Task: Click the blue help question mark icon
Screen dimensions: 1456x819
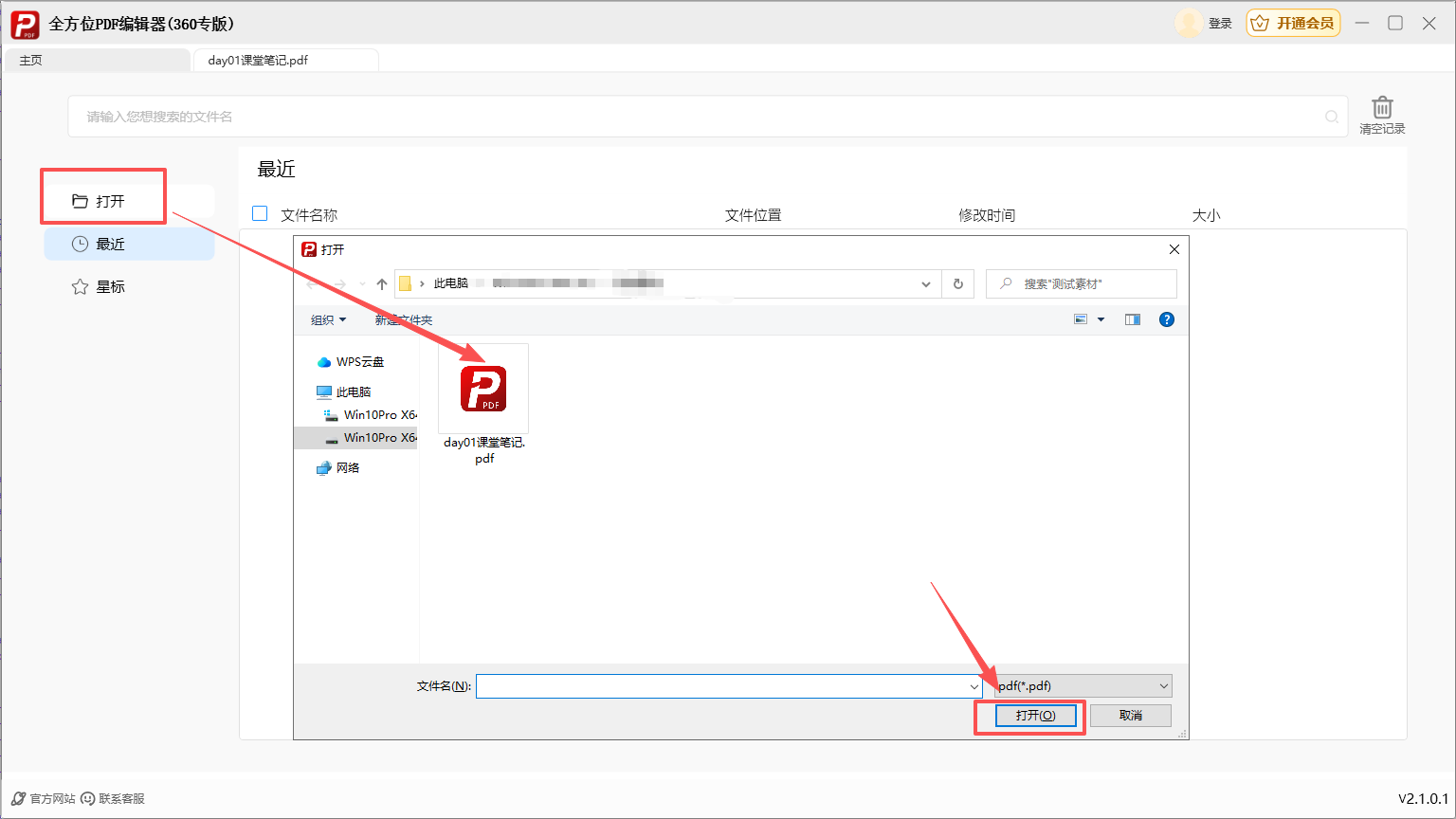Action: coord(1167,319)
